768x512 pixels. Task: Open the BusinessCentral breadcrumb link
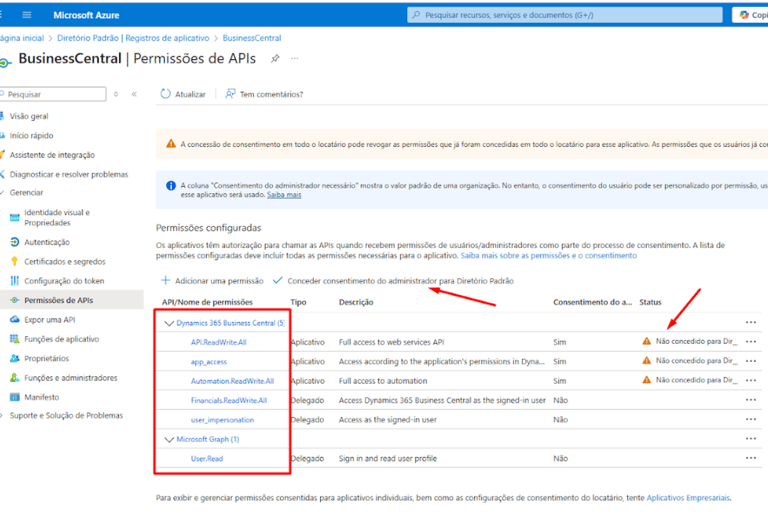pyautogui.click(x=252, y=38)
